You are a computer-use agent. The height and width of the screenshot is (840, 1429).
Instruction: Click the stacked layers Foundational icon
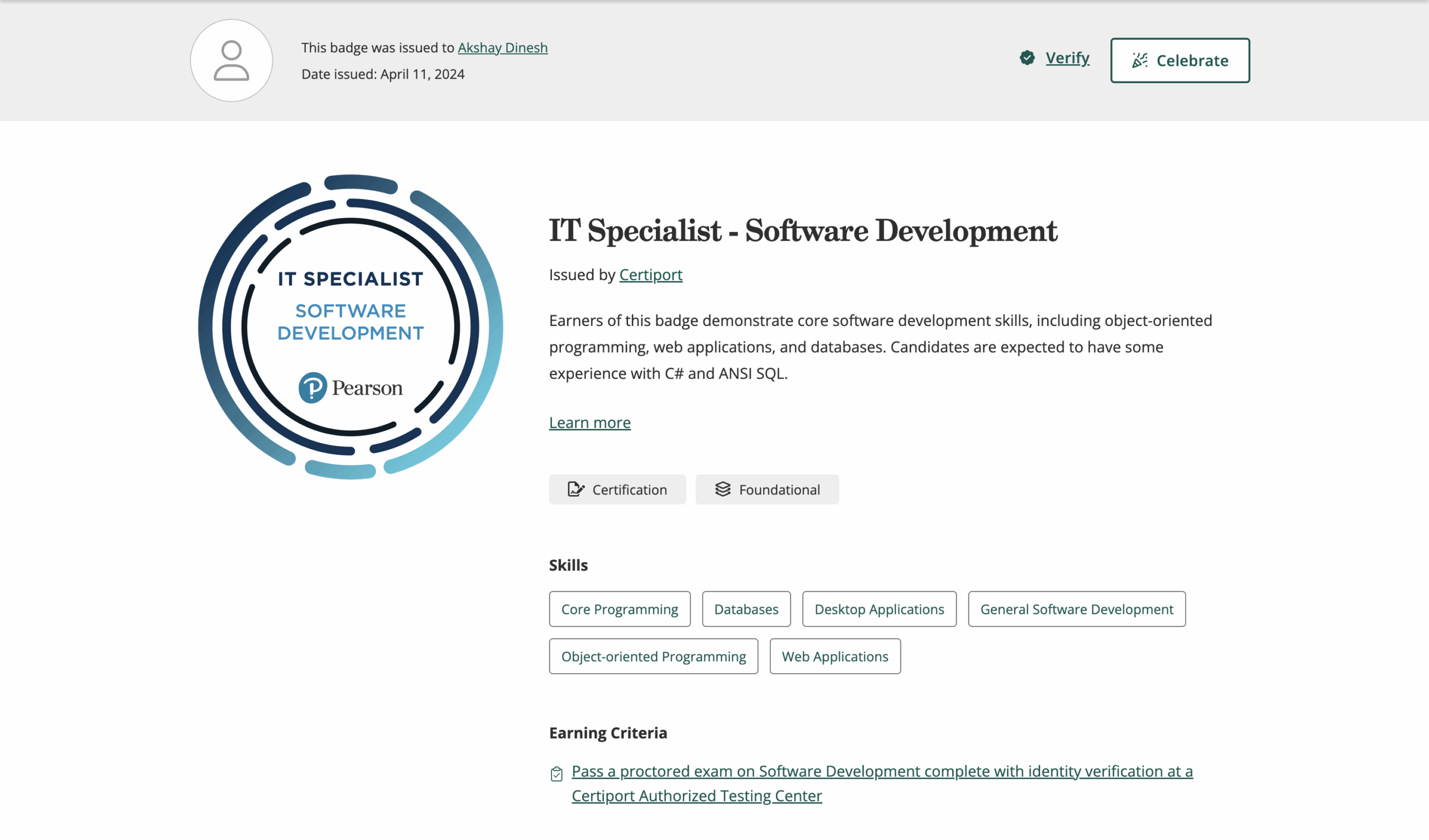(722, 489)
